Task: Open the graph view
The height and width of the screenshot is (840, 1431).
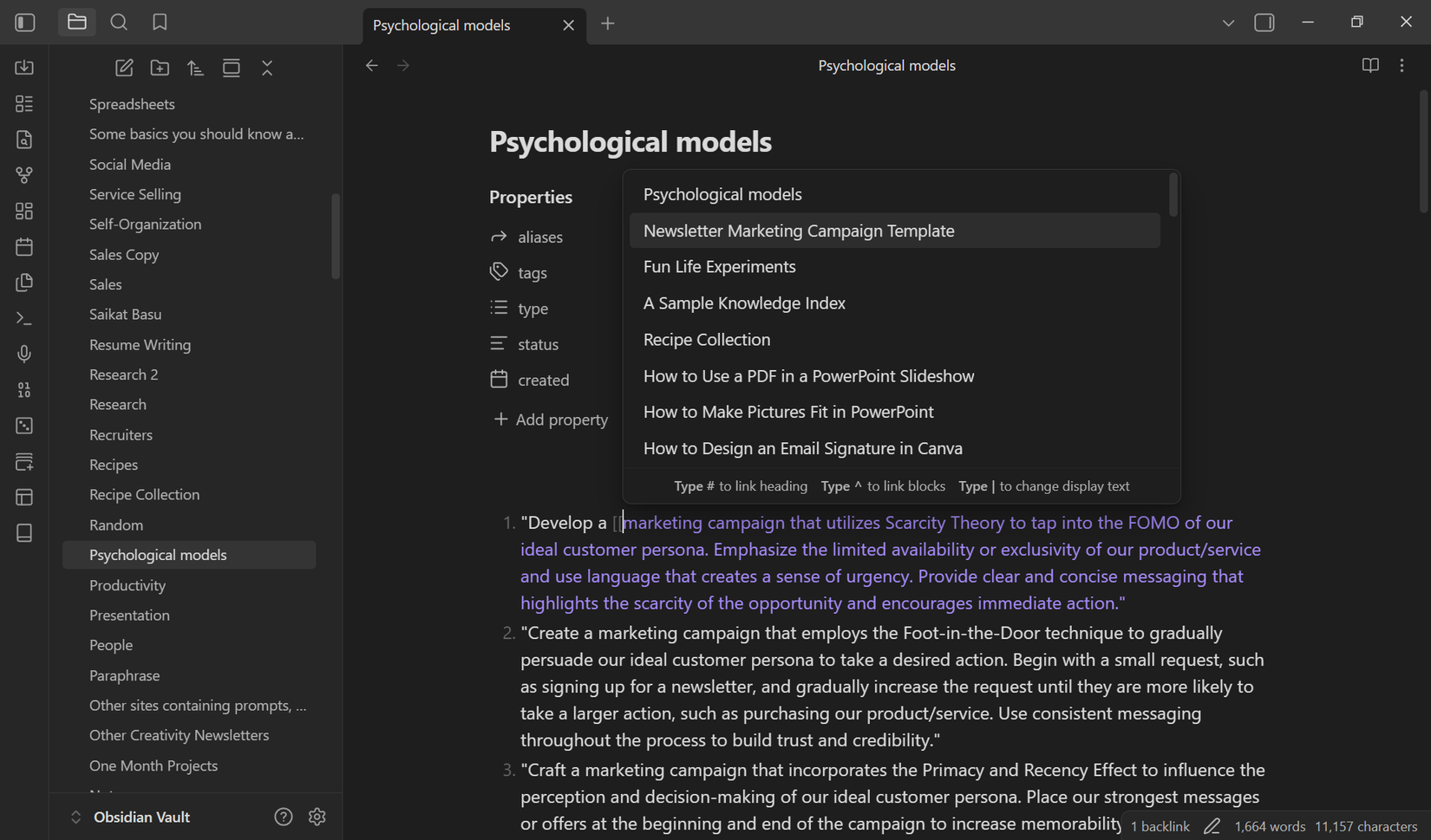Action: 24,175
